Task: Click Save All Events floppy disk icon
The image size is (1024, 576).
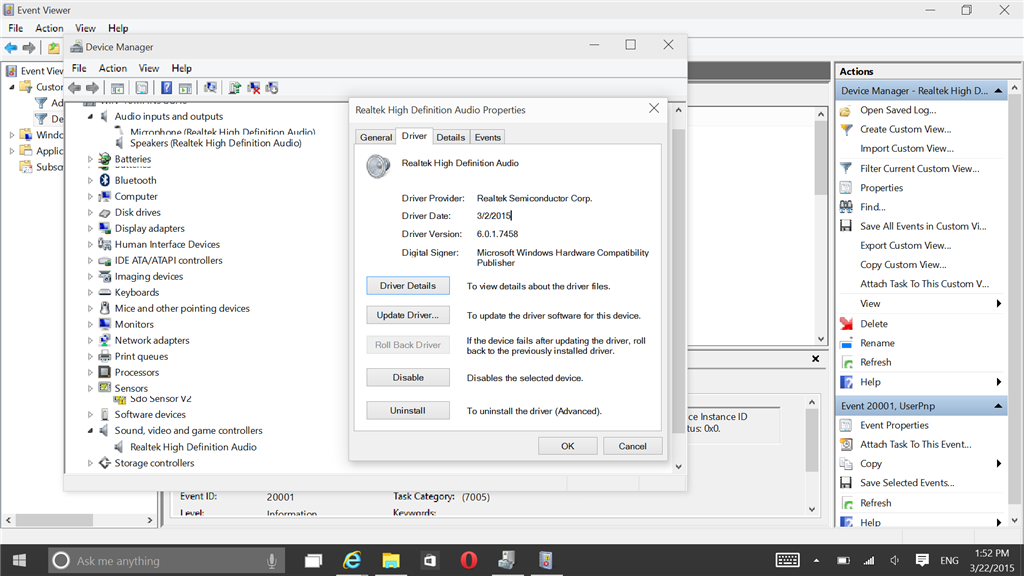Action: [x=846, y=226]
